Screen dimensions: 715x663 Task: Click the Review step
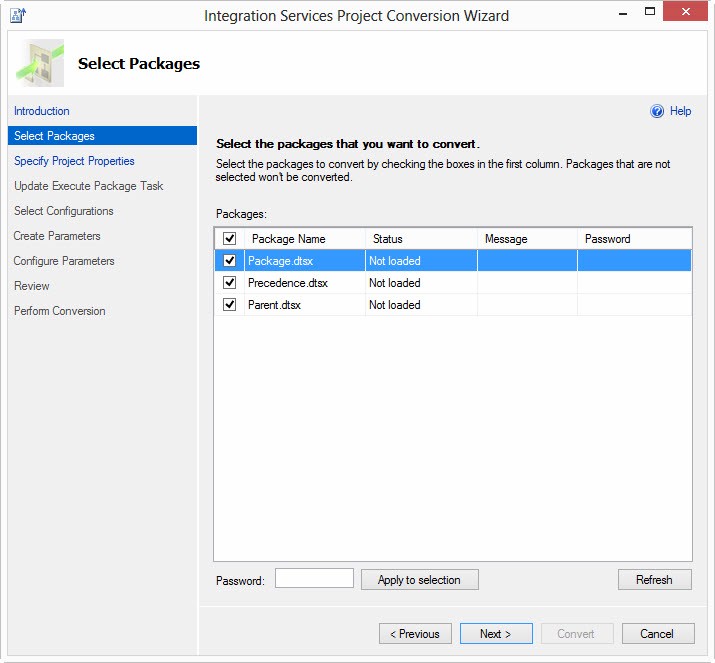[31, 286]
